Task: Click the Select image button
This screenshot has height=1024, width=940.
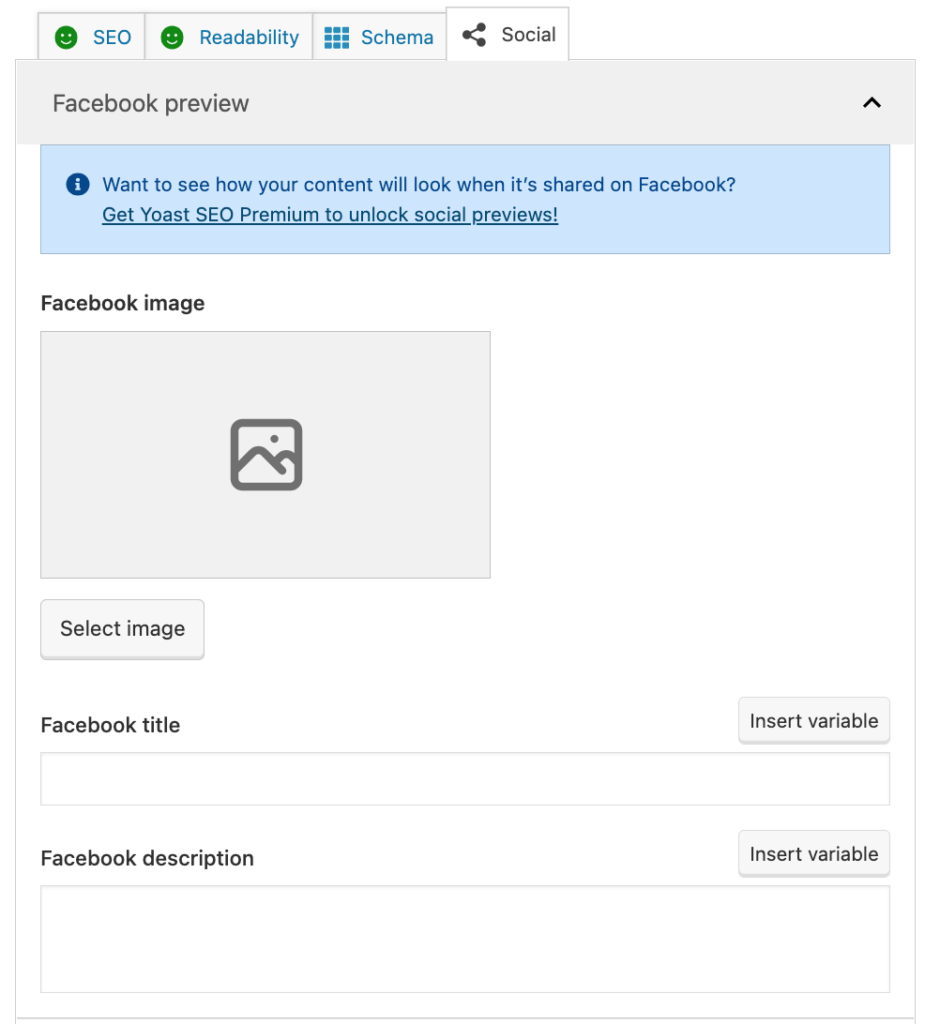Action: click(x=122, y=629)
